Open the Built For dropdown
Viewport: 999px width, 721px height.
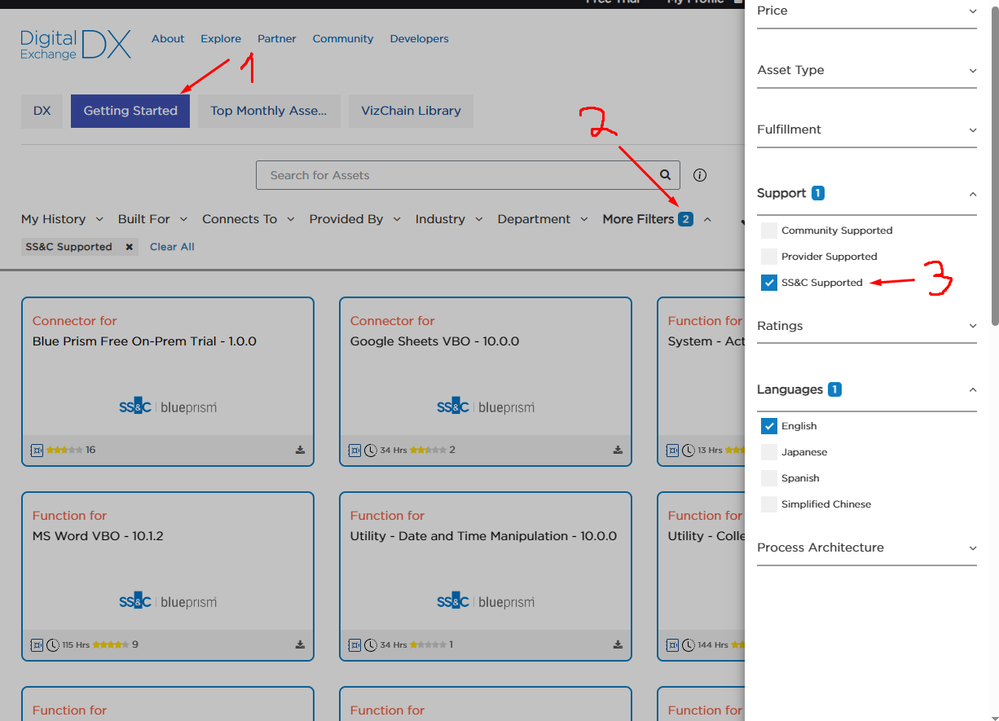pyautogui.click(x=152, y=219)
